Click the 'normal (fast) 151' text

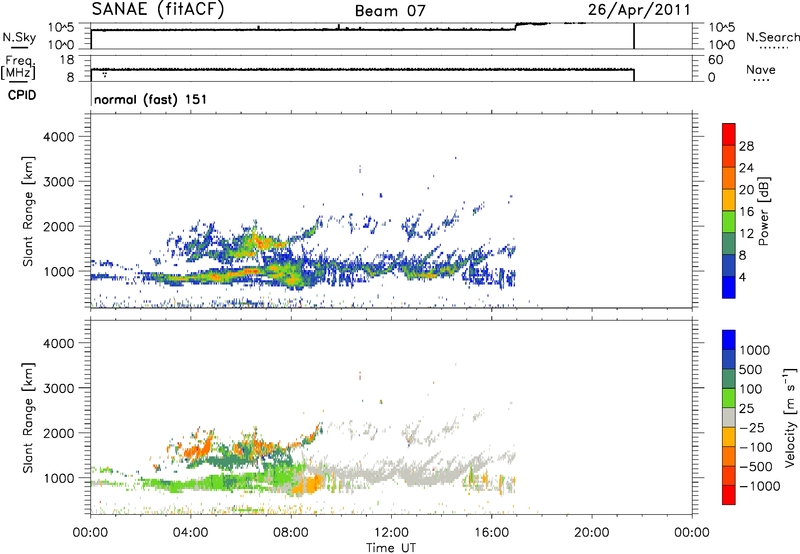(151, 99)
